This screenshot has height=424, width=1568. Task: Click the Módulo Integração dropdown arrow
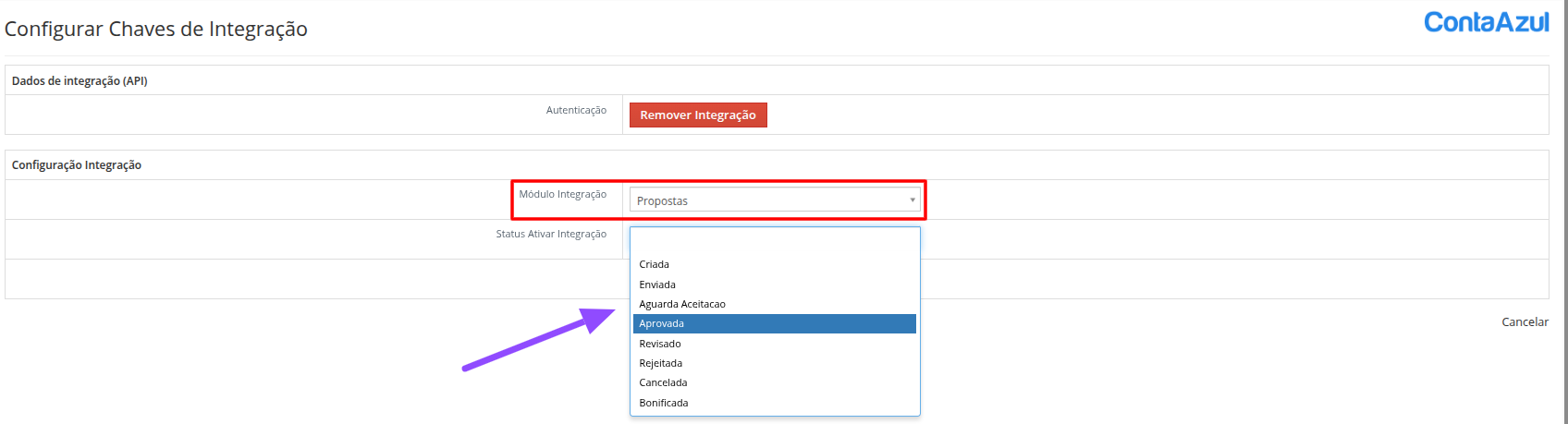click(x=912, y=200)
